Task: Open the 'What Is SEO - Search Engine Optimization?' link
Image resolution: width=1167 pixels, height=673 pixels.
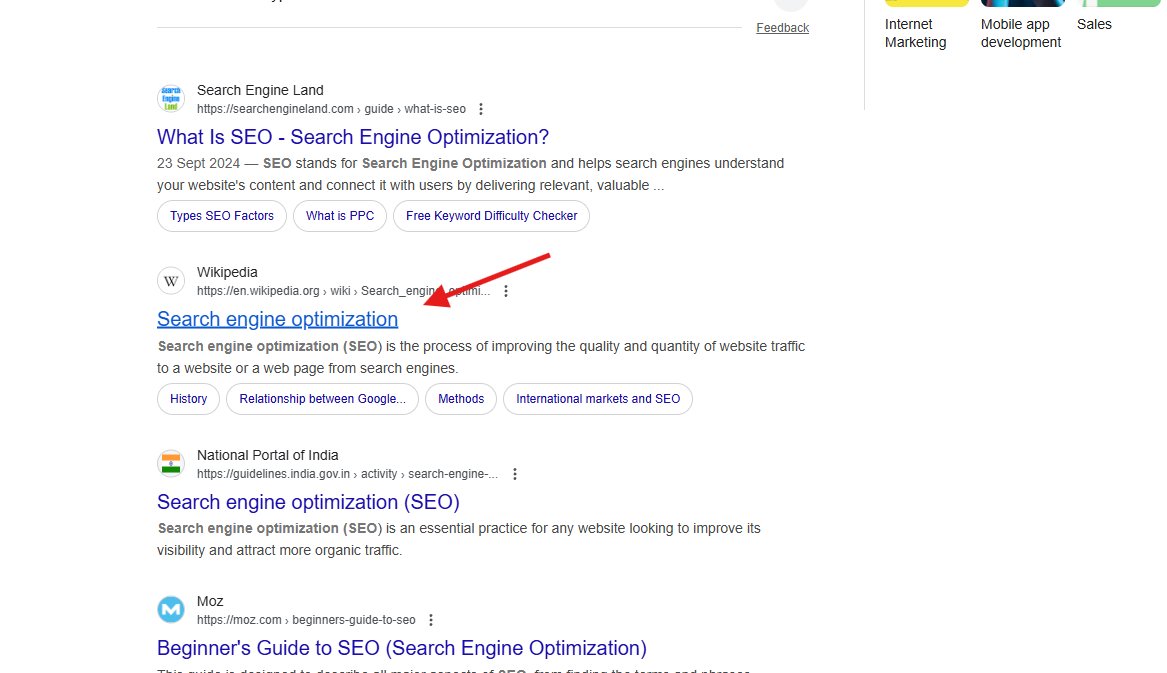Action: [352, 137]
